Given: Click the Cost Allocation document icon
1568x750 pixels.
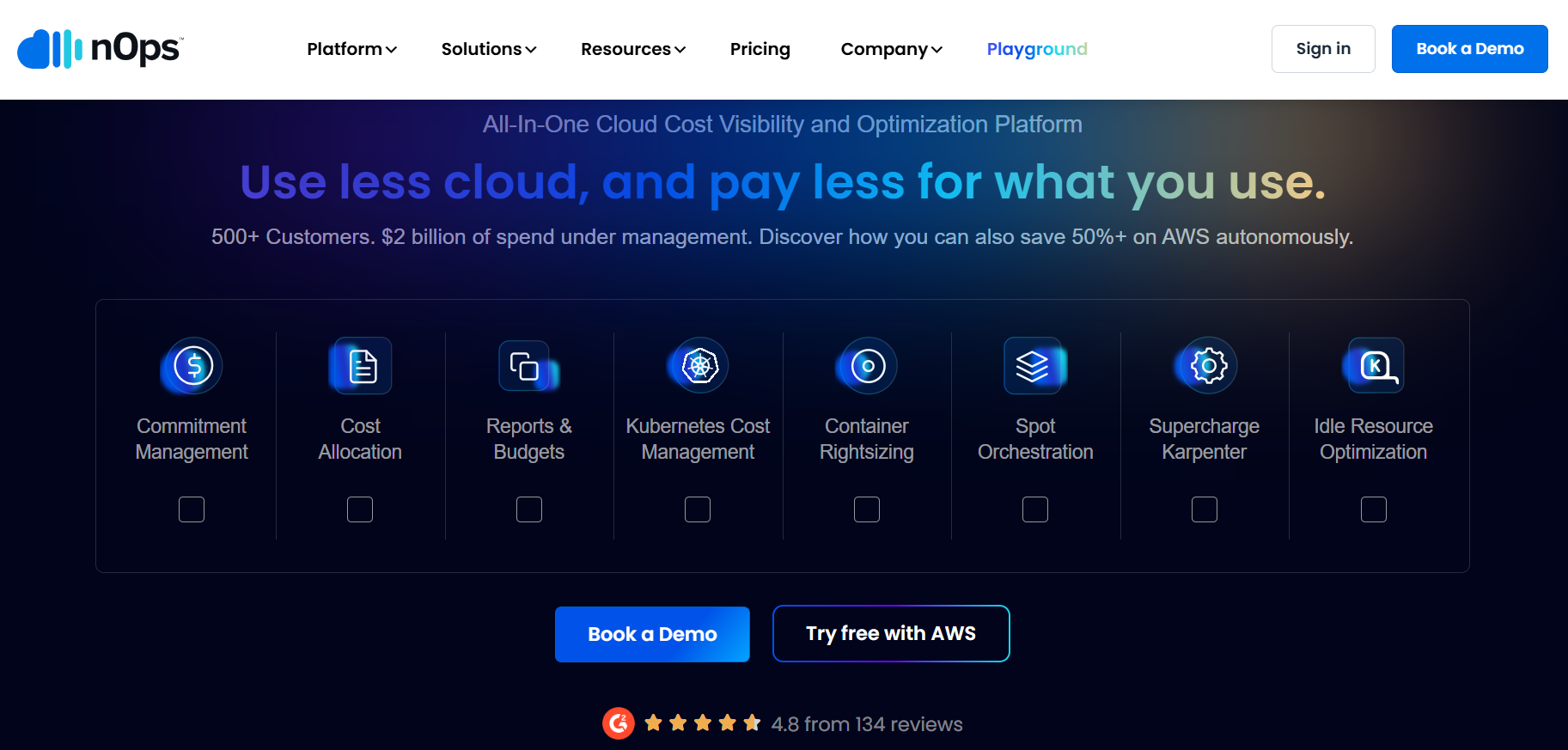Looking at the screenshot, I should coord(362,366).
